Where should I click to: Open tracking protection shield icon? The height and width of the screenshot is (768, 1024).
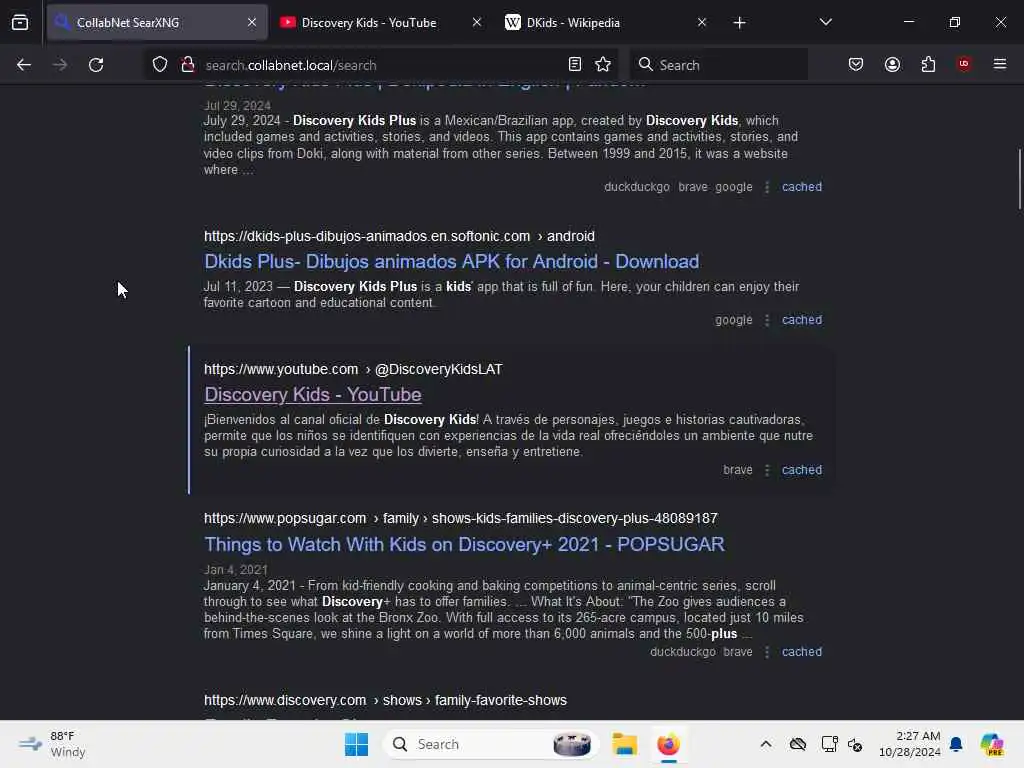(x=160, y=65)
